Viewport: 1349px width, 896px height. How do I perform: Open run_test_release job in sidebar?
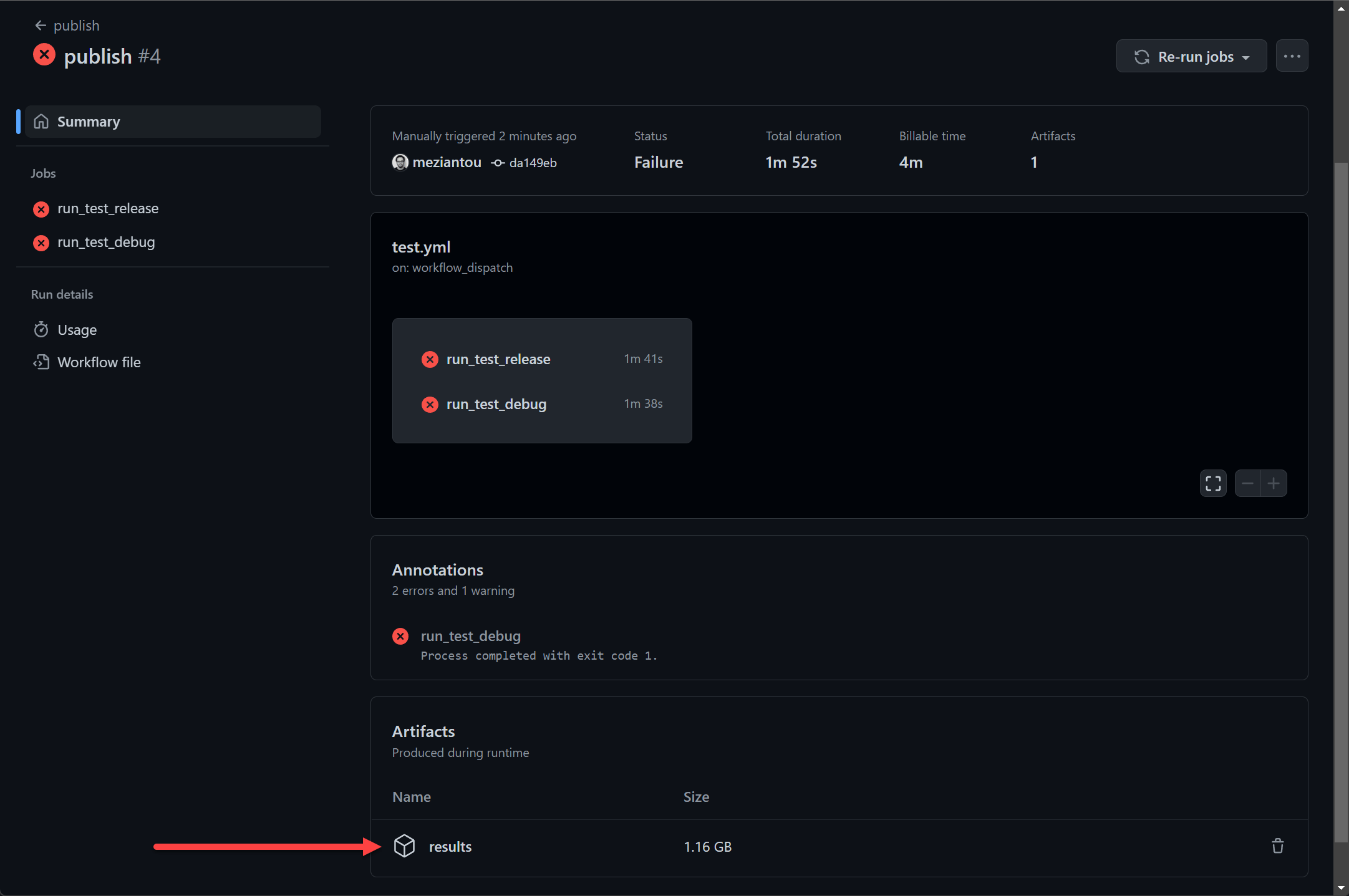pyautogui.click(x=107, y=209)
